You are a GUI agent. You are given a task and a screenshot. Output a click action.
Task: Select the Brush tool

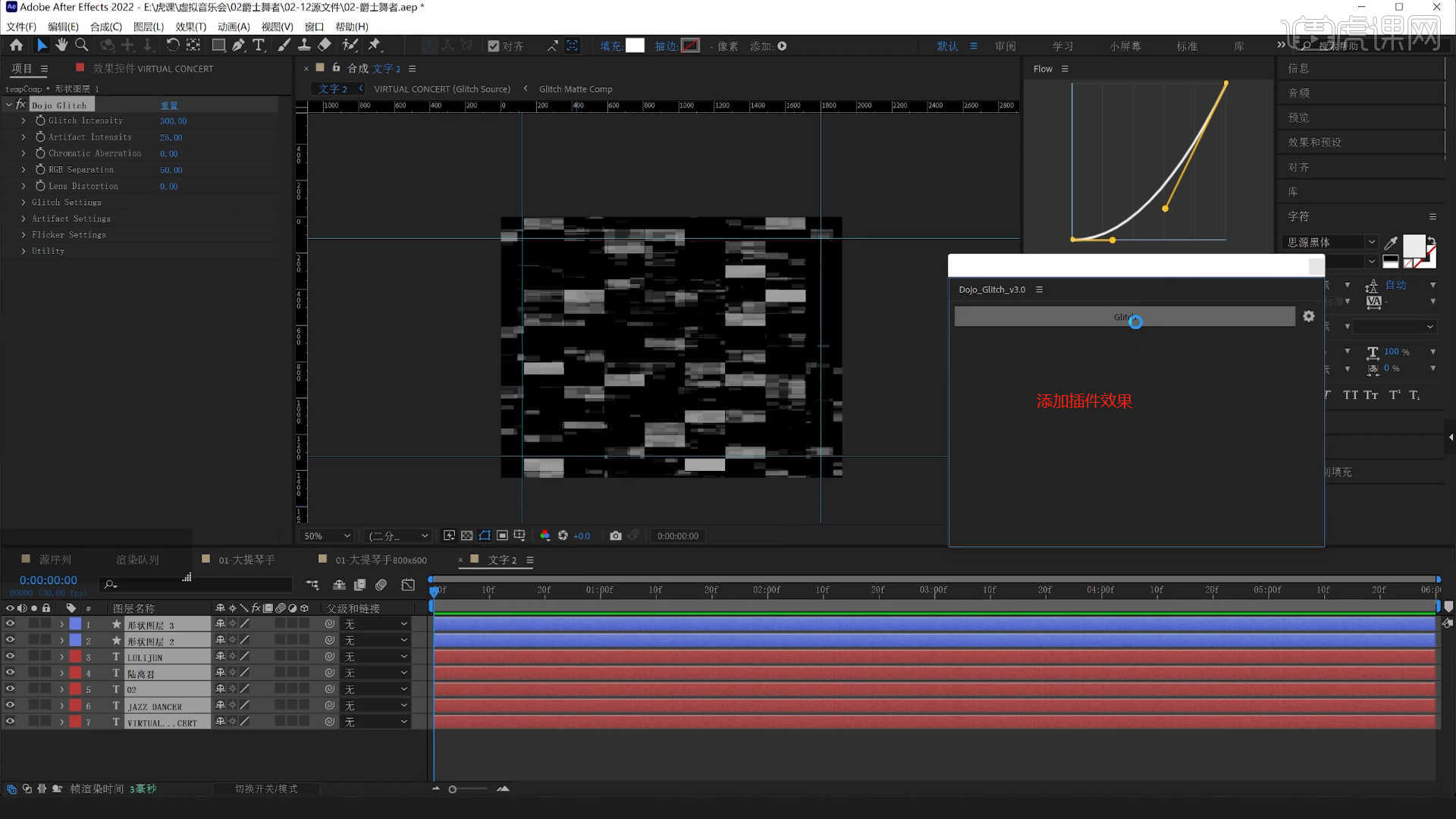[283, 45]
